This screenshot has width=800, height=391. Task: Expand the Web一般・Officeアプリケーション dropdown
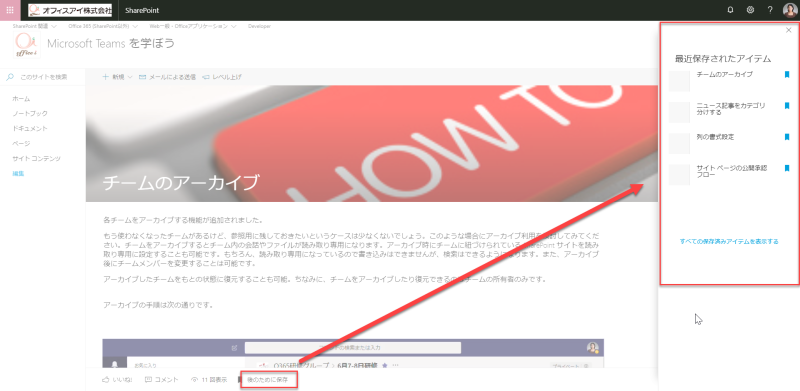[233, 26]
